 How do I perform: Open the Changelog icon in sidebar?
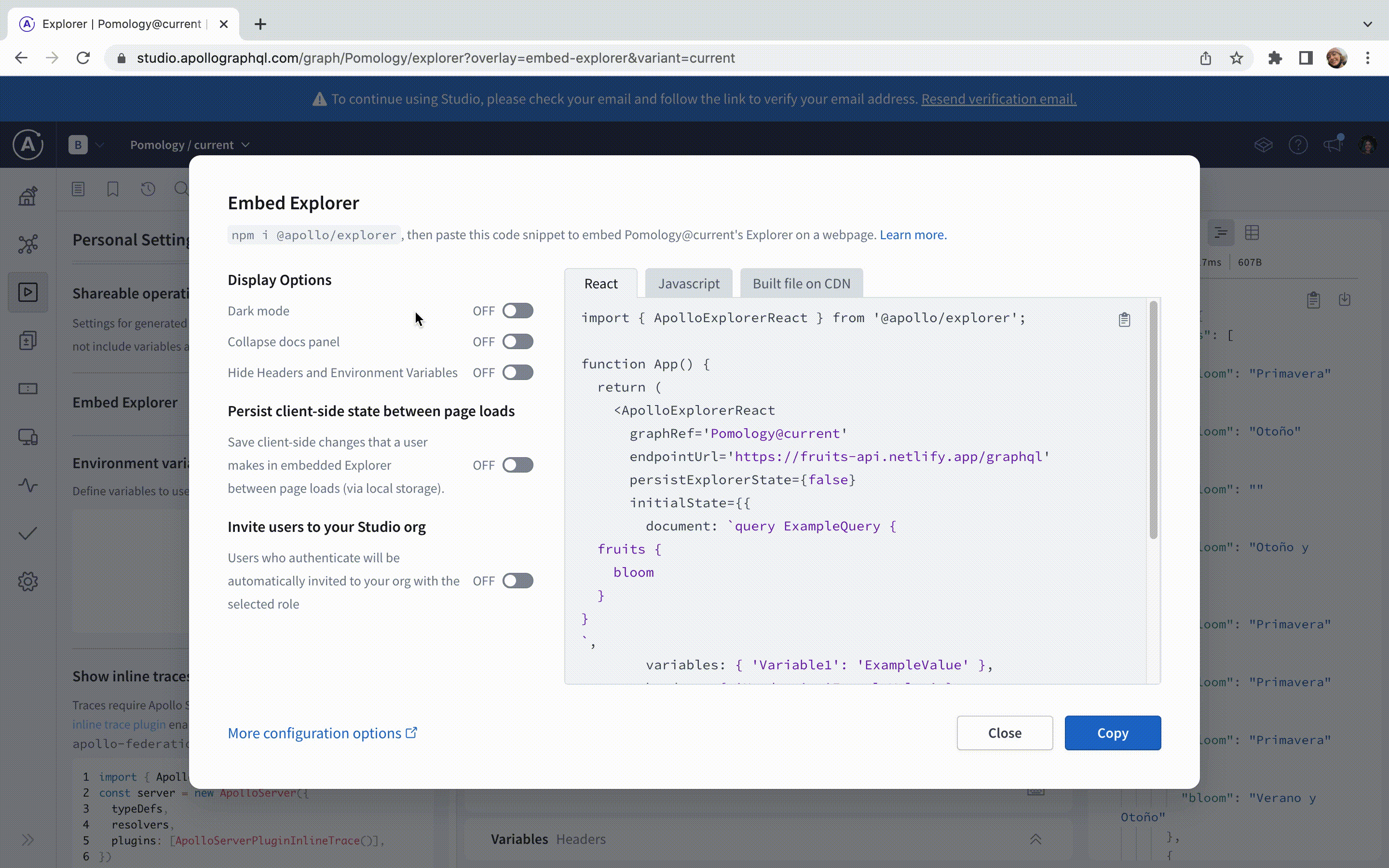point(27,340)
